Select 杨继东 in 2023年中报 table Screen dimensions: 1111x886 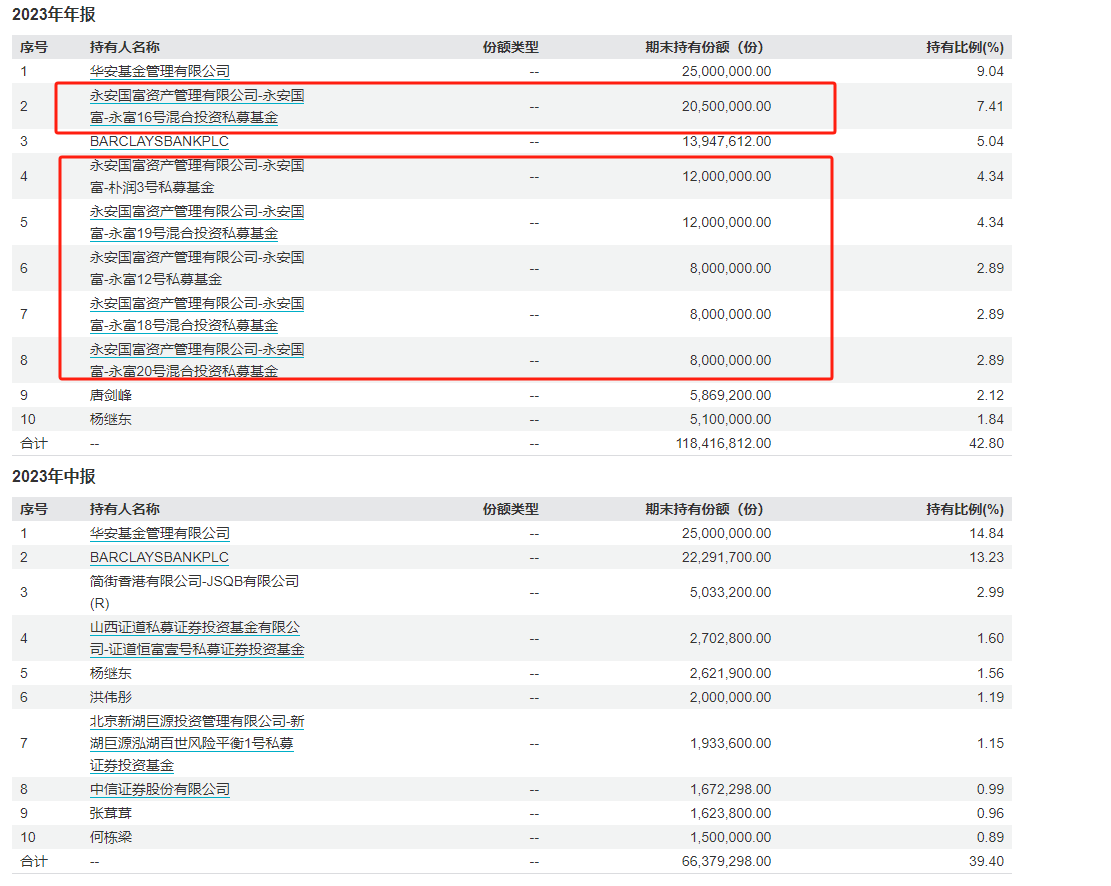pos(111,673)
